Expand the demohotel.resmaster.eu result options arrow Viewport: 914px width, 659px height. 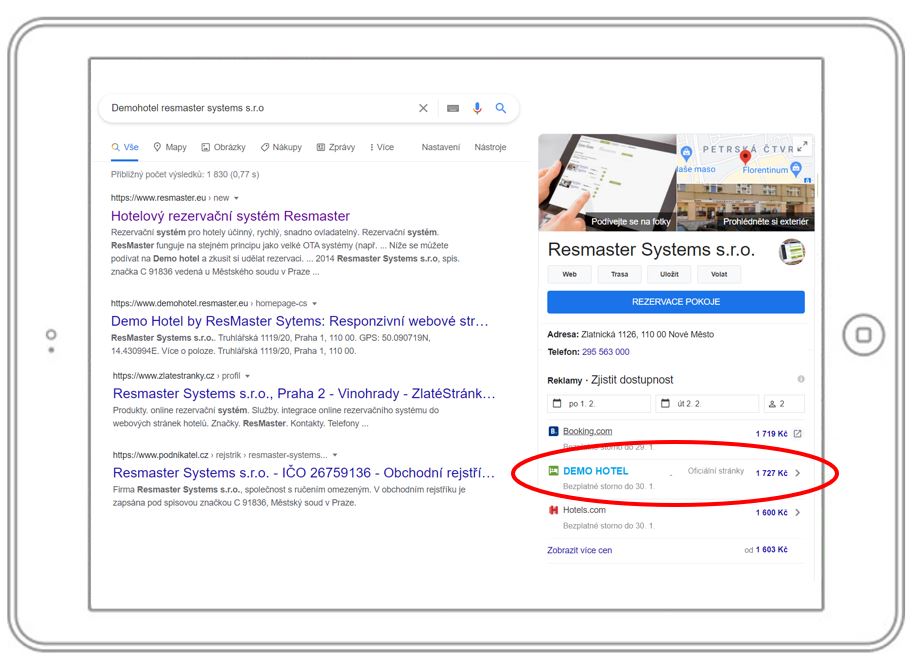pos(314,304)
